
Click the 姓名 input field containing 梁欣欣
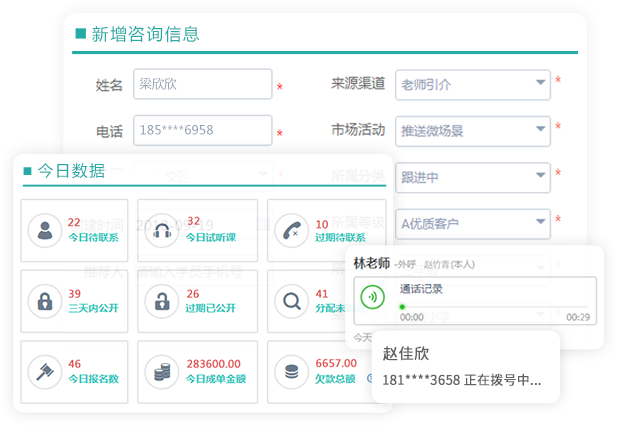tap(202, 85)
